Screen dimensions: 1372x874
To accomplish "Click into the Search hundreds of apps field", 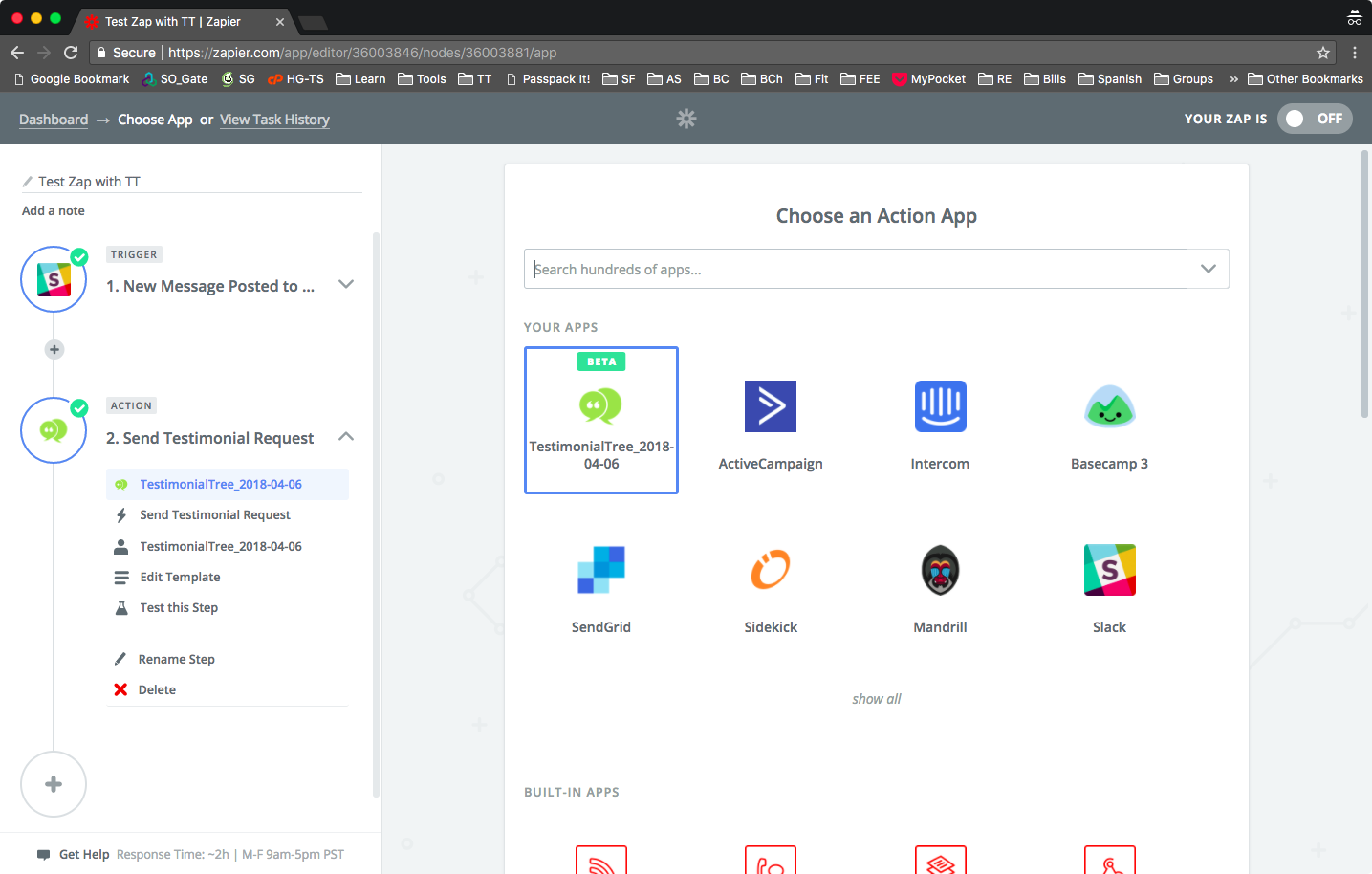I will 856,269.
